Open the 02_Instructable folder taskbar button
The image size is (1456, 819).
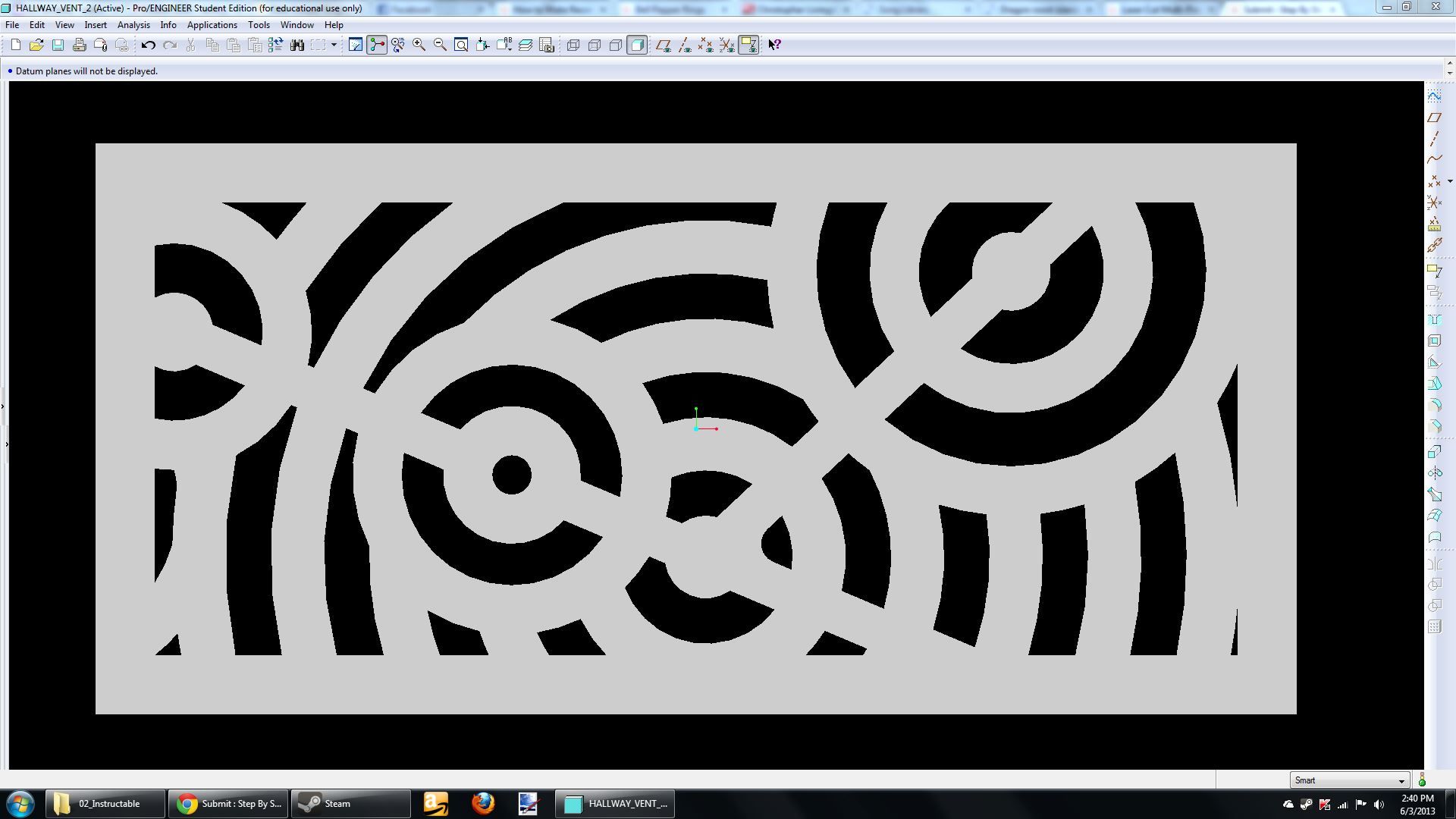click(105, 804)
